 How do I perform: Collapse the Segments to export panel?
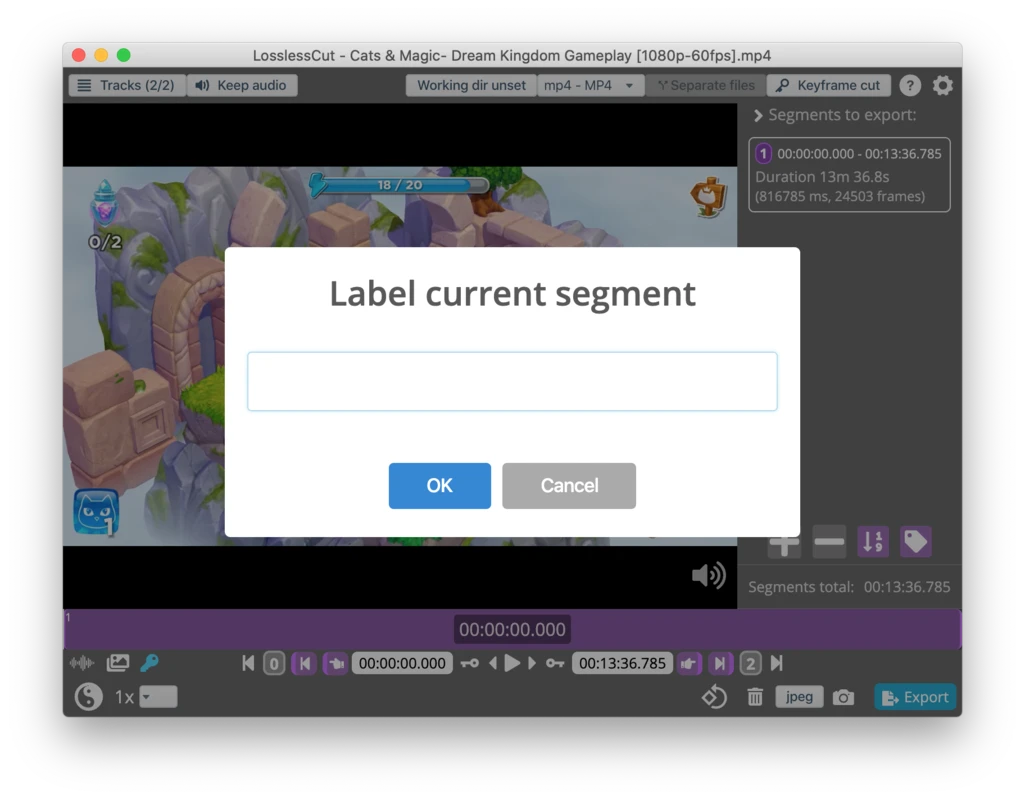(x=758, y=116)
